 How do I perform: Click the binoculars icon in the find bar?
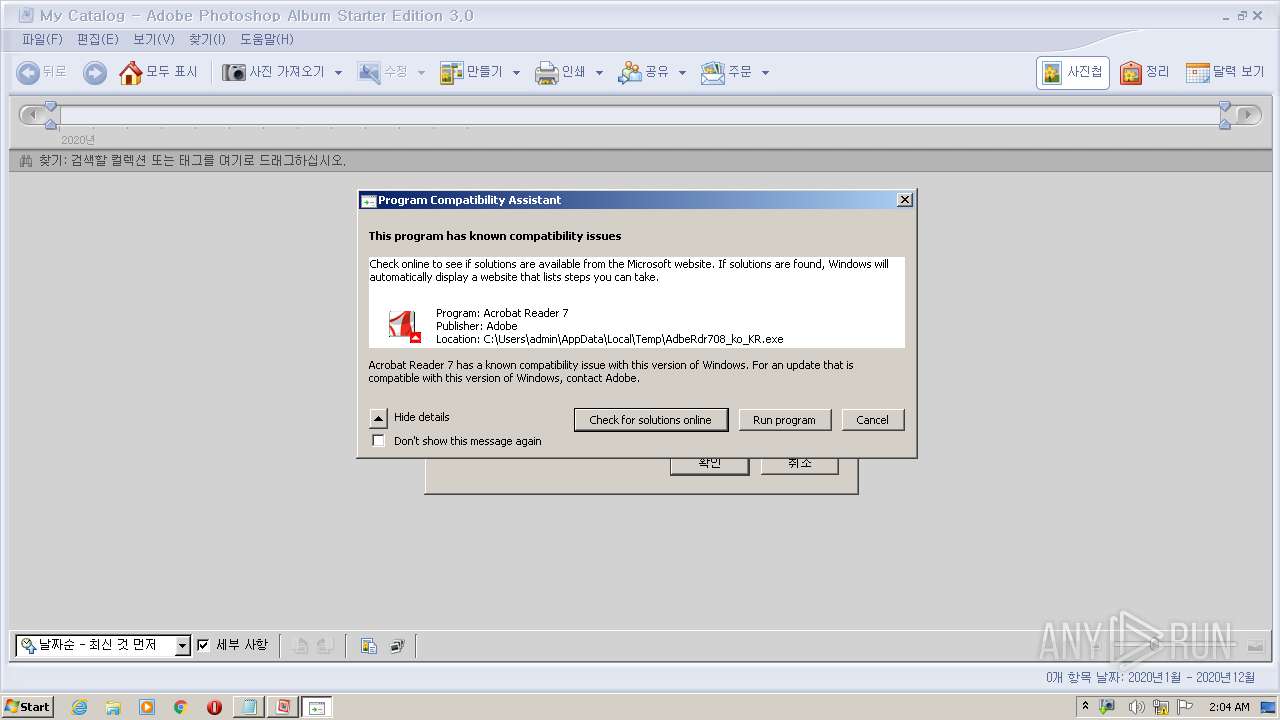click(x=26, y=161)
